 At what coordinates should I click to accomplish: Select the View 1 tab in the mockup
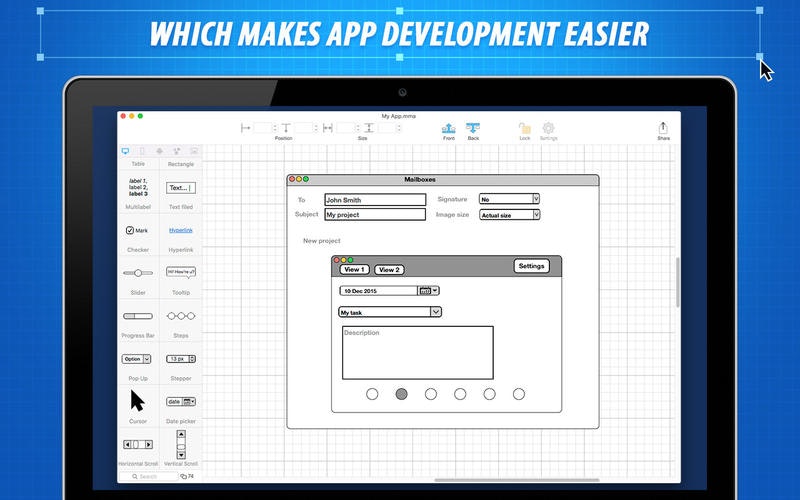(x=354, y=269)
